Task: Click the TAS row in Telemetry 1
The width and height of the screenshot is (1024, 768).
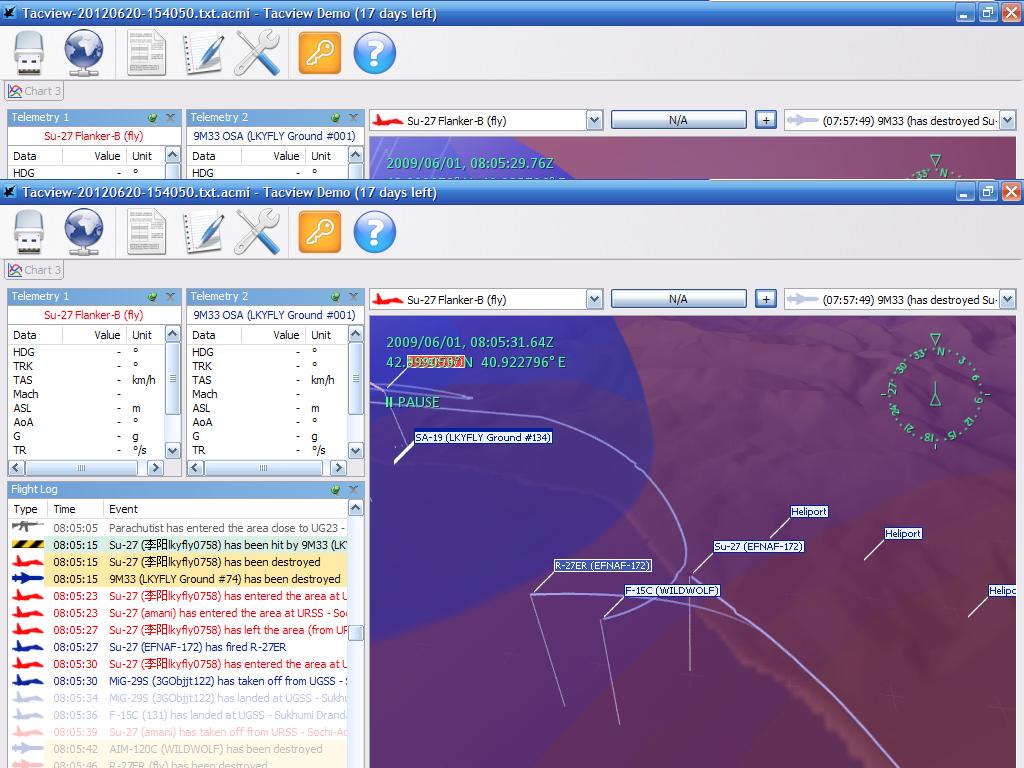Action: click(86, 380)
